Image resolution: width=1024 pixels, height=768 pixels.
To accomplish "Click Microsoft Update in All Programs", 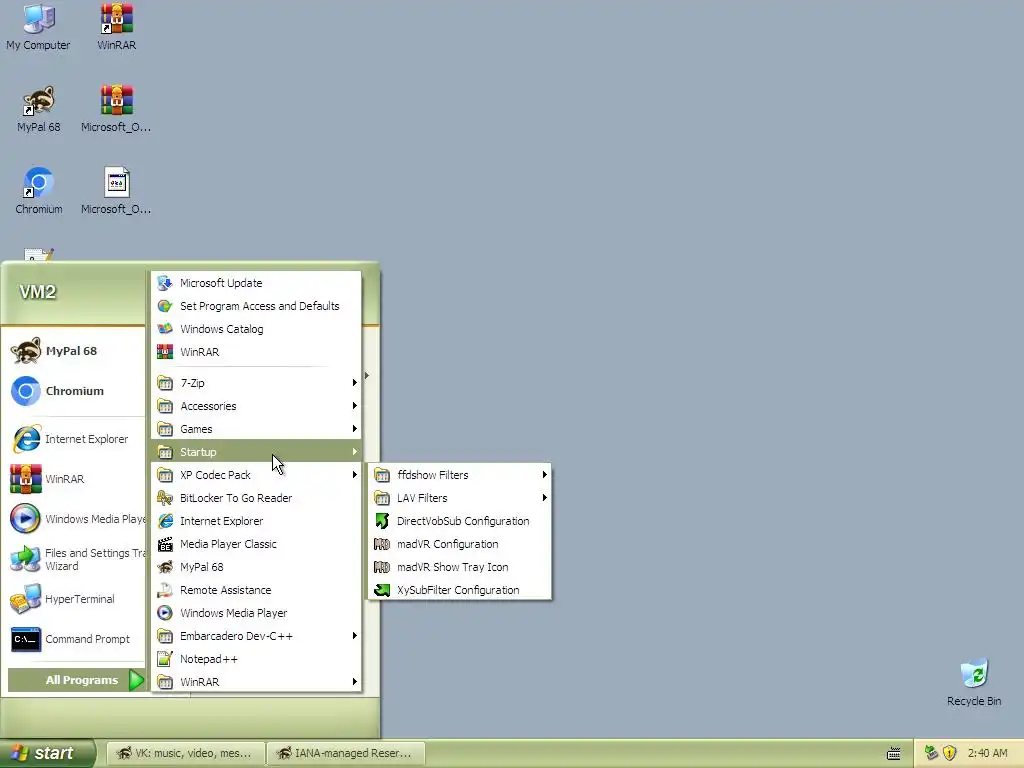I will coord(256,283).
